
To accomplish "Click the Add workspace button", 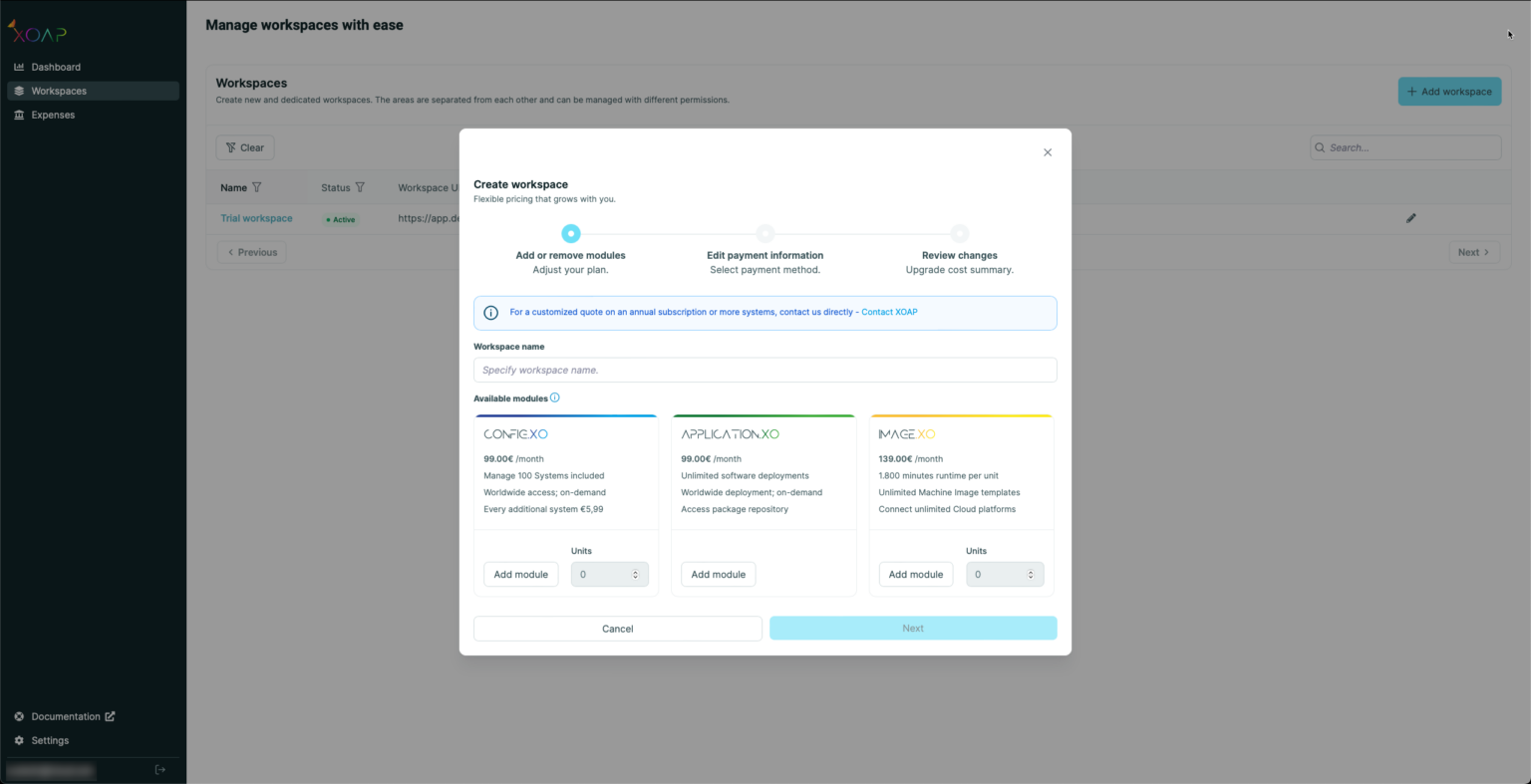I will (1448, 91).
